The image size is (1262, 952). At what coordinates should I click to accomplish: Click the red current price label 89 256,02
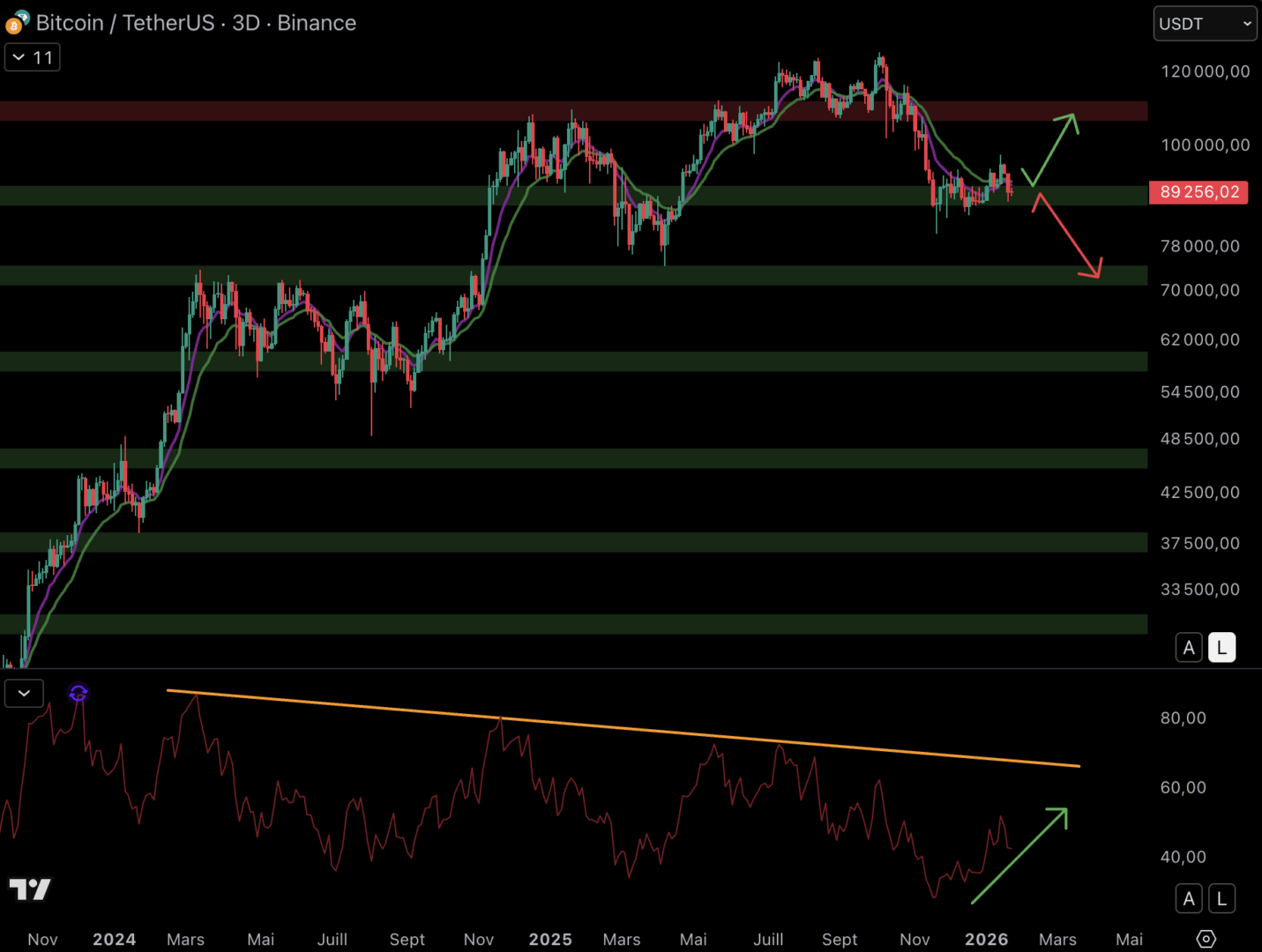1199,192
